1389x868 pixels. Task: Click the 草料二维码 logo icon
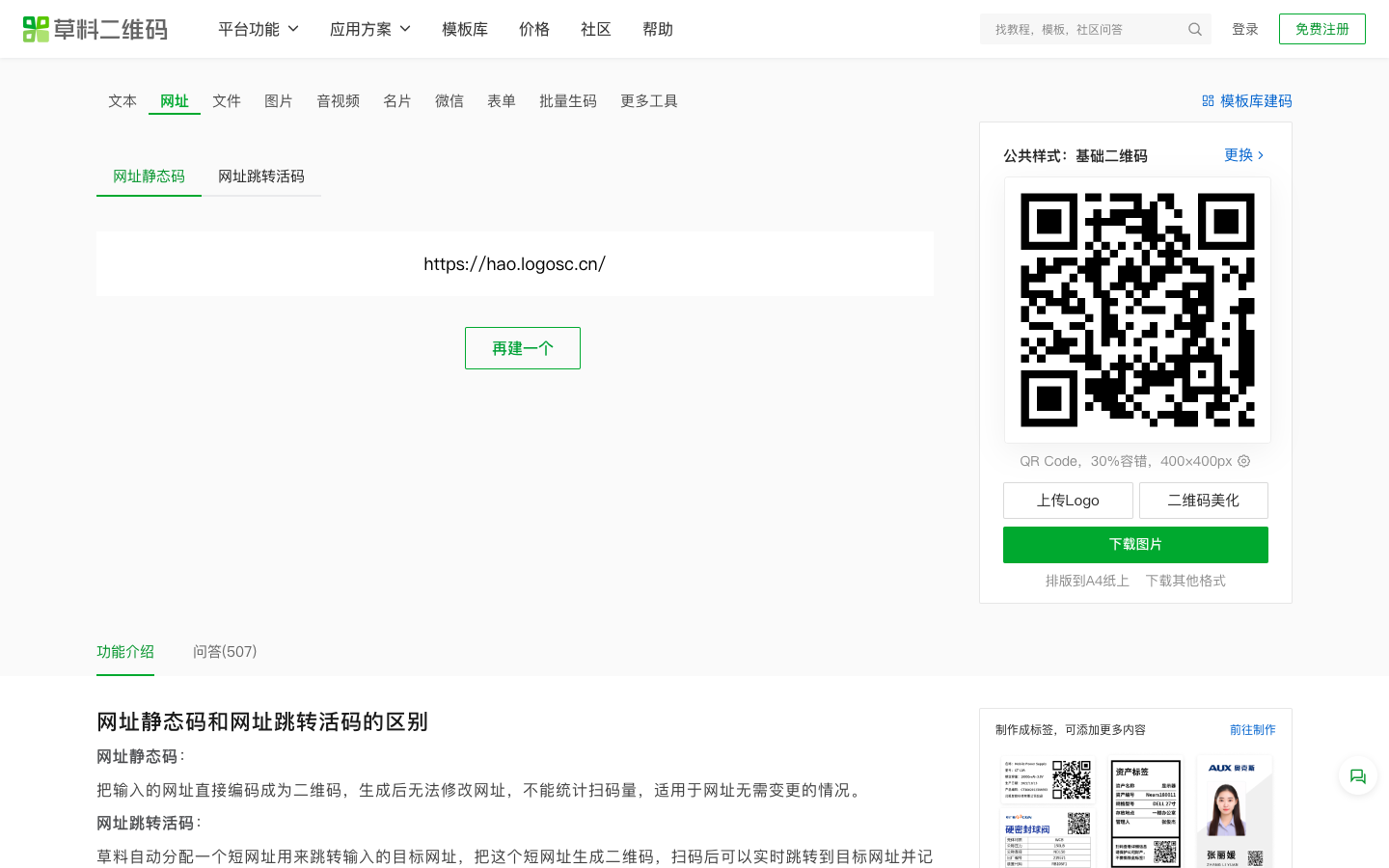pyautogui.click(x=36, y=29)
